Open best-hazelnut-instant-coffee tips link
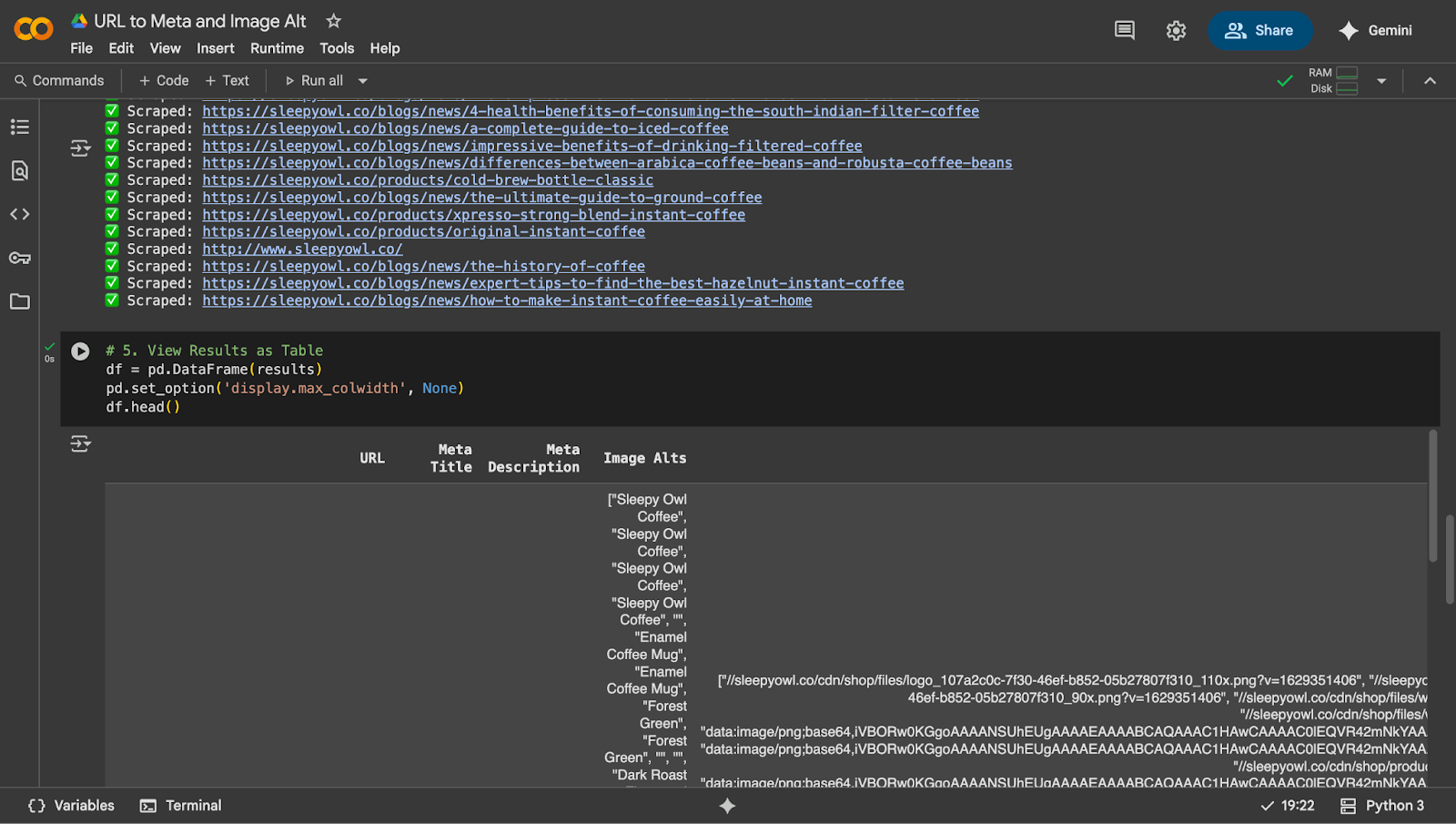The height and width of the screenshot is (824, 1456). pos(553,283)
